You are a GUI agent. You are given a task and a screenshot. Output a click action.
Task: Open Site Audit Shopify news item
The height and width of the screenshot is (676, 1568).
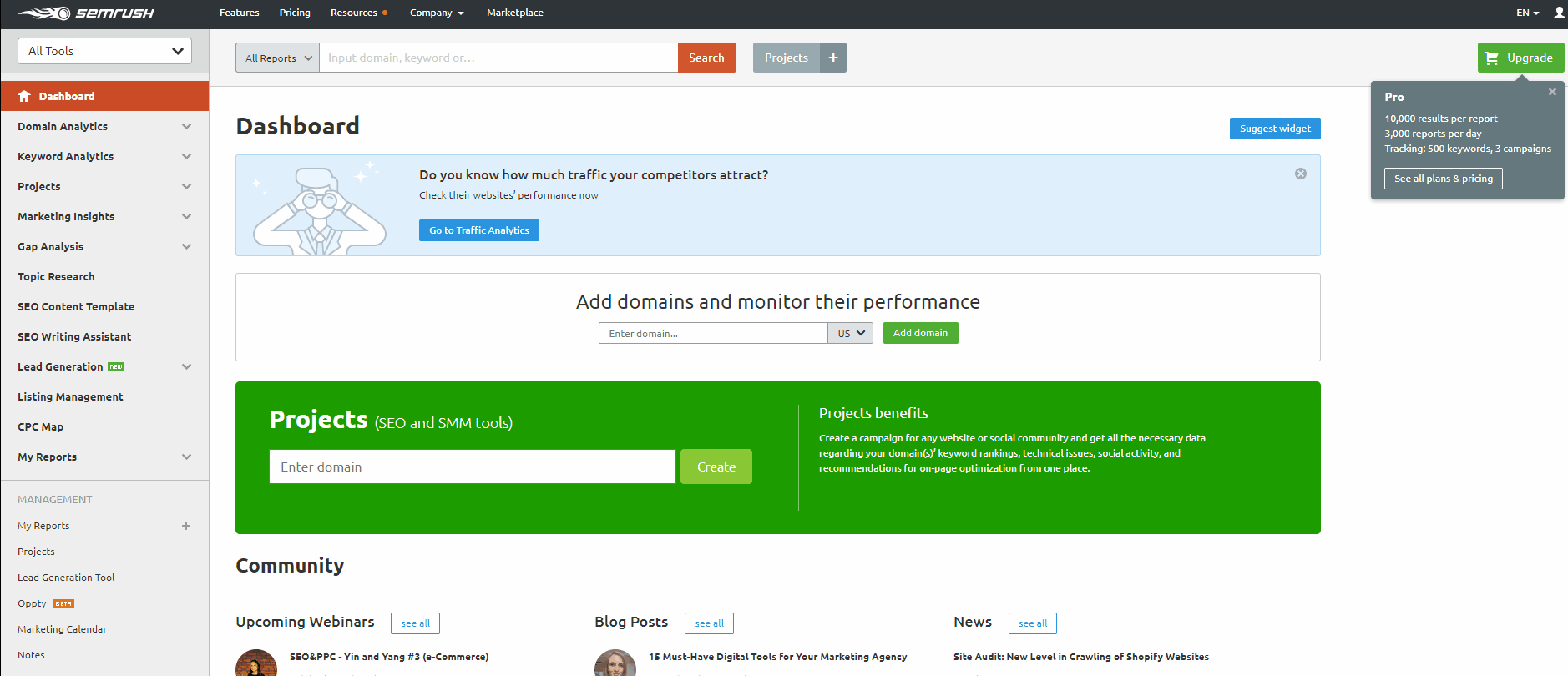click(x=1080, y=657)
